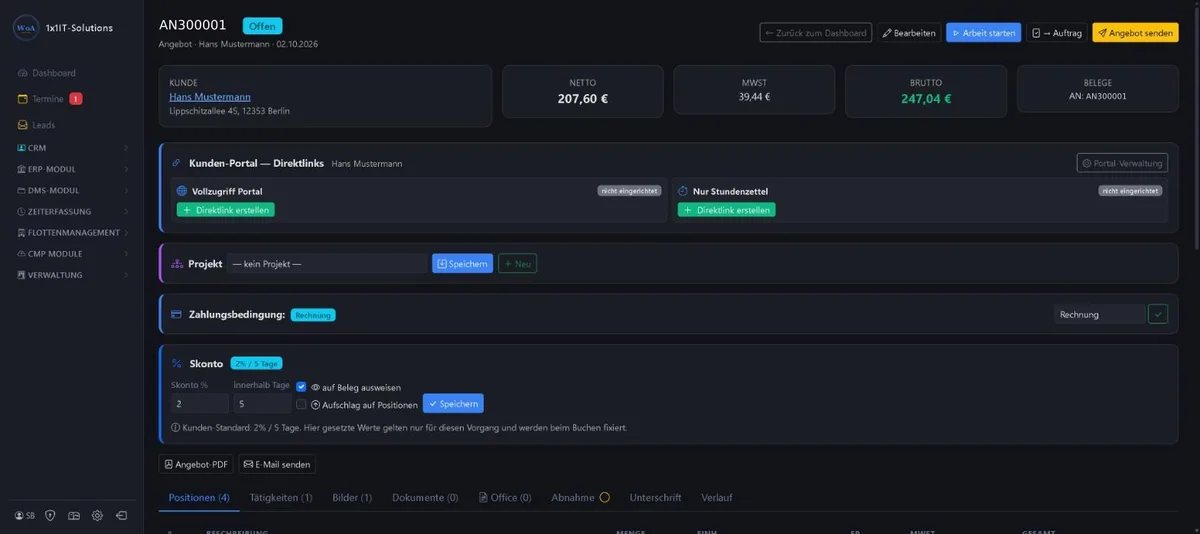Open Termine calendar in the sidebar
Screen dimensions: 1200x534
point(40,99)
